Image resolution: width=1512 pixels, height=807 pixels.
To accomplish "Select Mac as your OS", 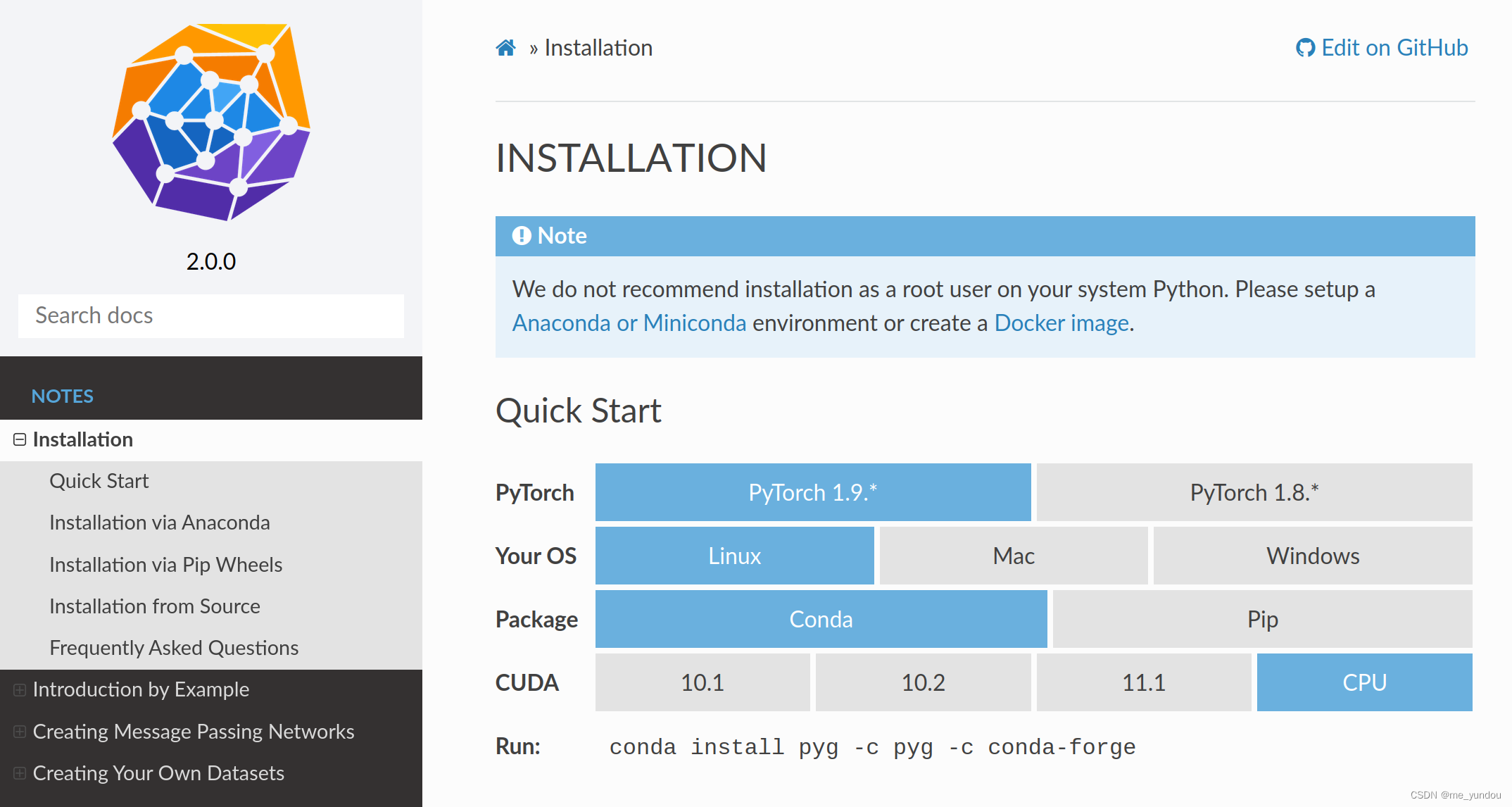I will (1013, 556).
